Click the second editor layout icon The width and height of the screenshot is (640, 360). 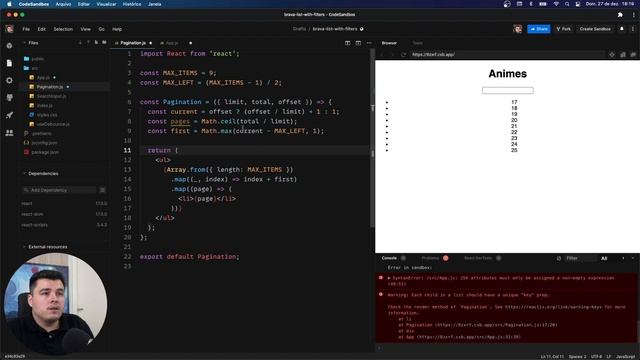click(x=358, y=43)
